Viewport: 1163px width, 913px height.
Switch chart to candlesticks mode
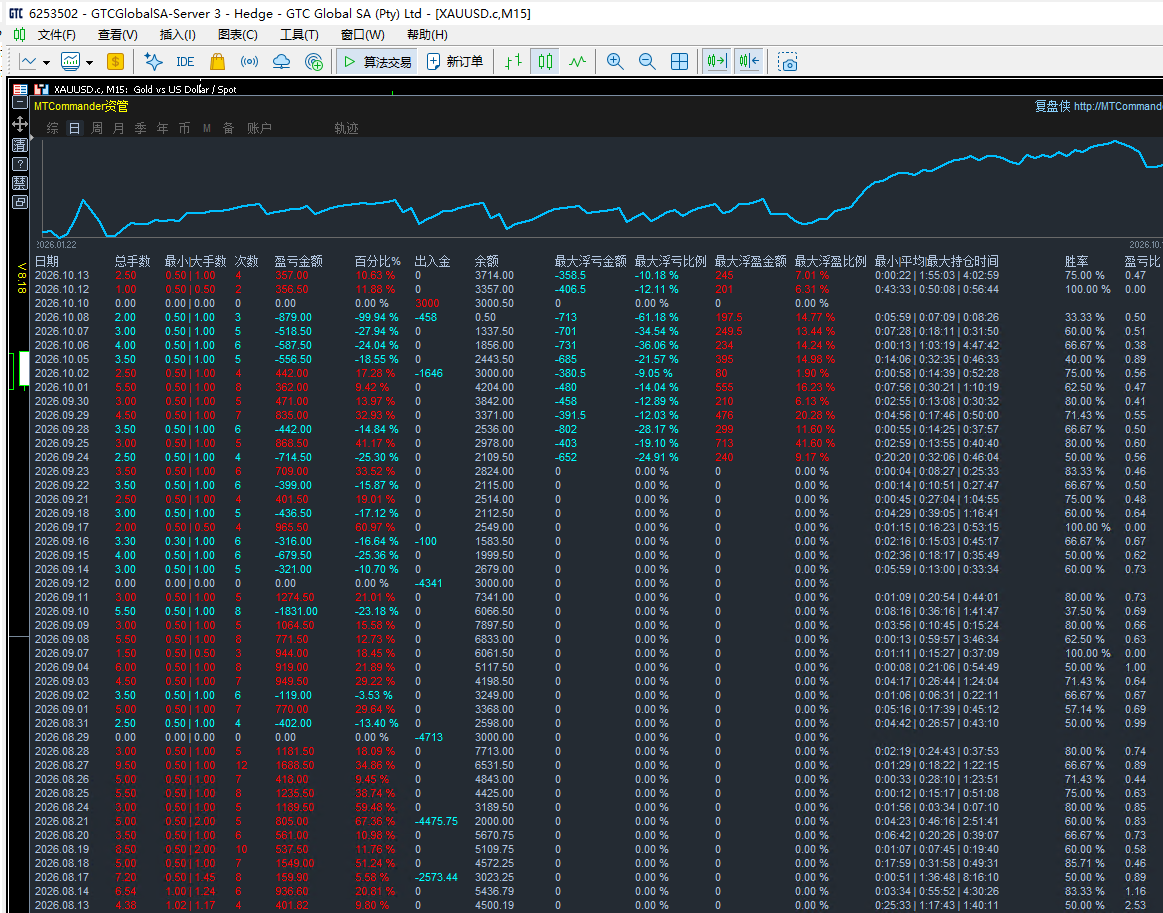point(545,62)
